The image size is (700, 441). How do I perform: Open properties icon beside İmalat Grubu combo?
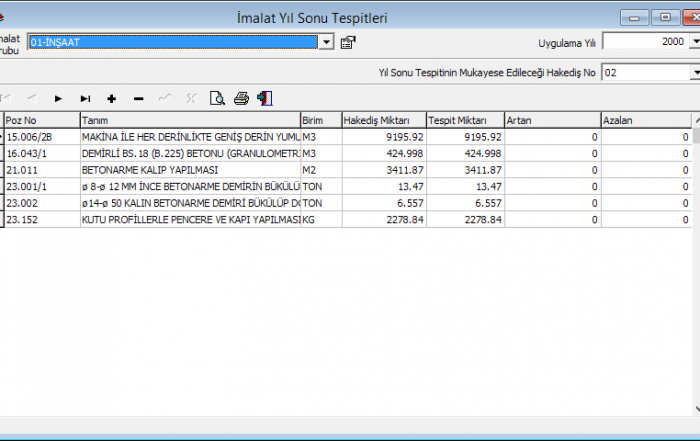[347, 42]
